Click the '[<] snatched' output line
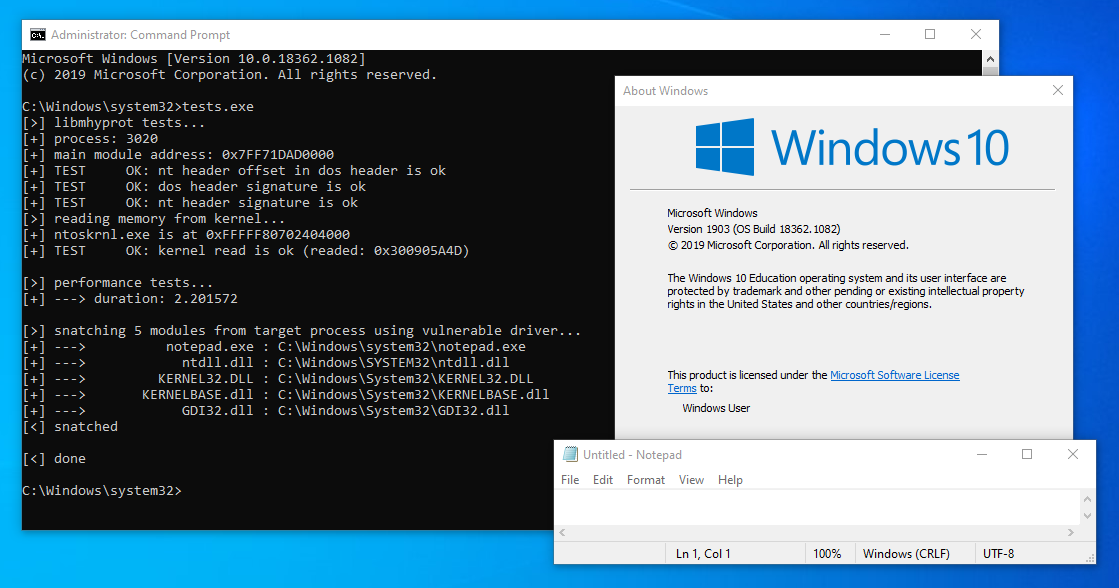The width and height of the screenshot is (1119, 588). [x=70, y=426]
